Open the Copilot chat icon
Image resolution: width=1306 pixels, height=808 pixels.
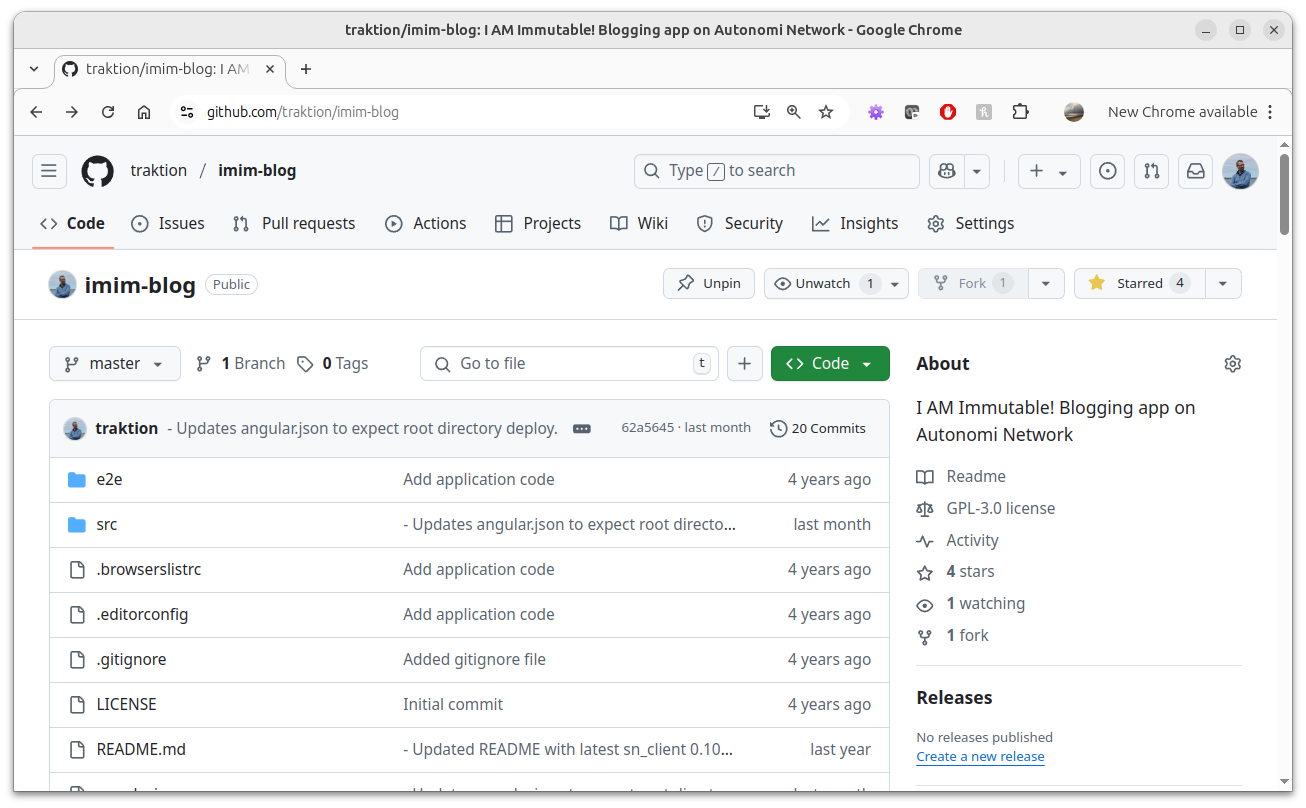coord(946,171)
